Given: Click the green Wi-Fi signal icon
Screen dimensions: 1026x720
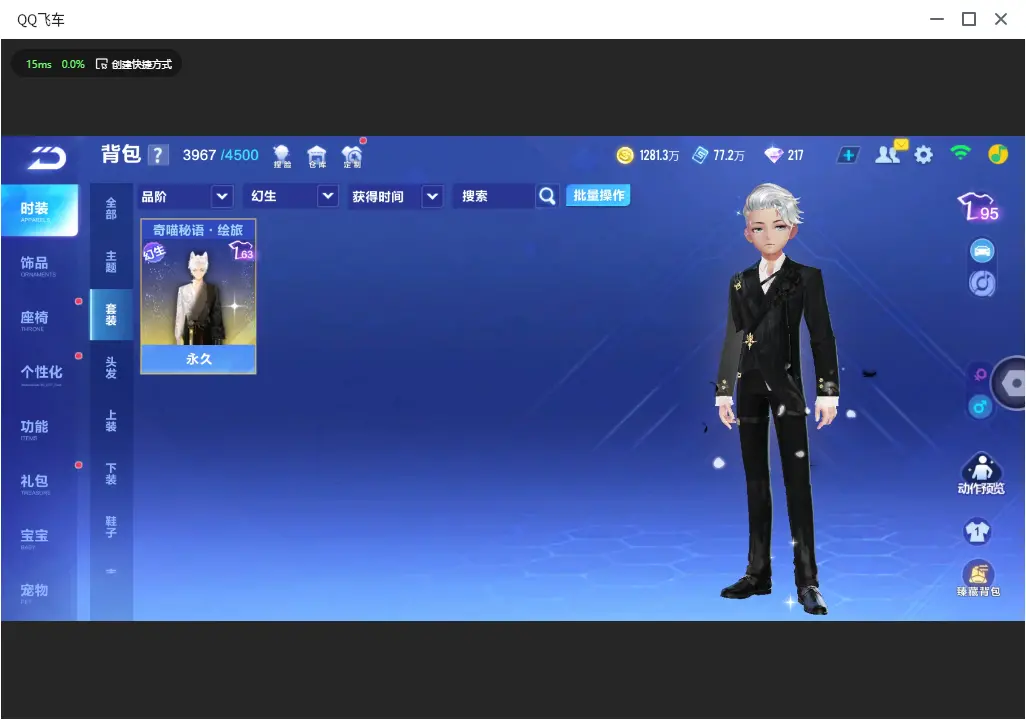Looking at the screenshot, I should pyautogui.click(x=960, y=154).
